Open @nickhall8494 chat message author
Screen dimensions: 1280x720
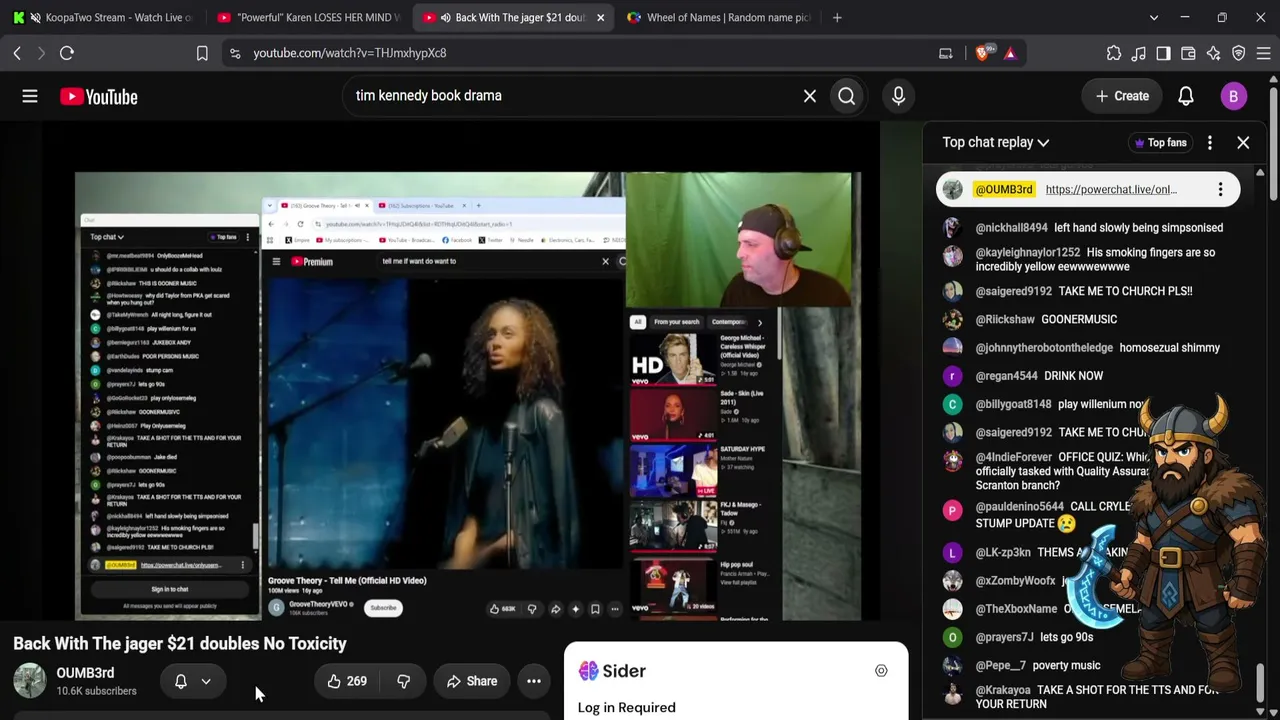click(x=1011, y=228)
